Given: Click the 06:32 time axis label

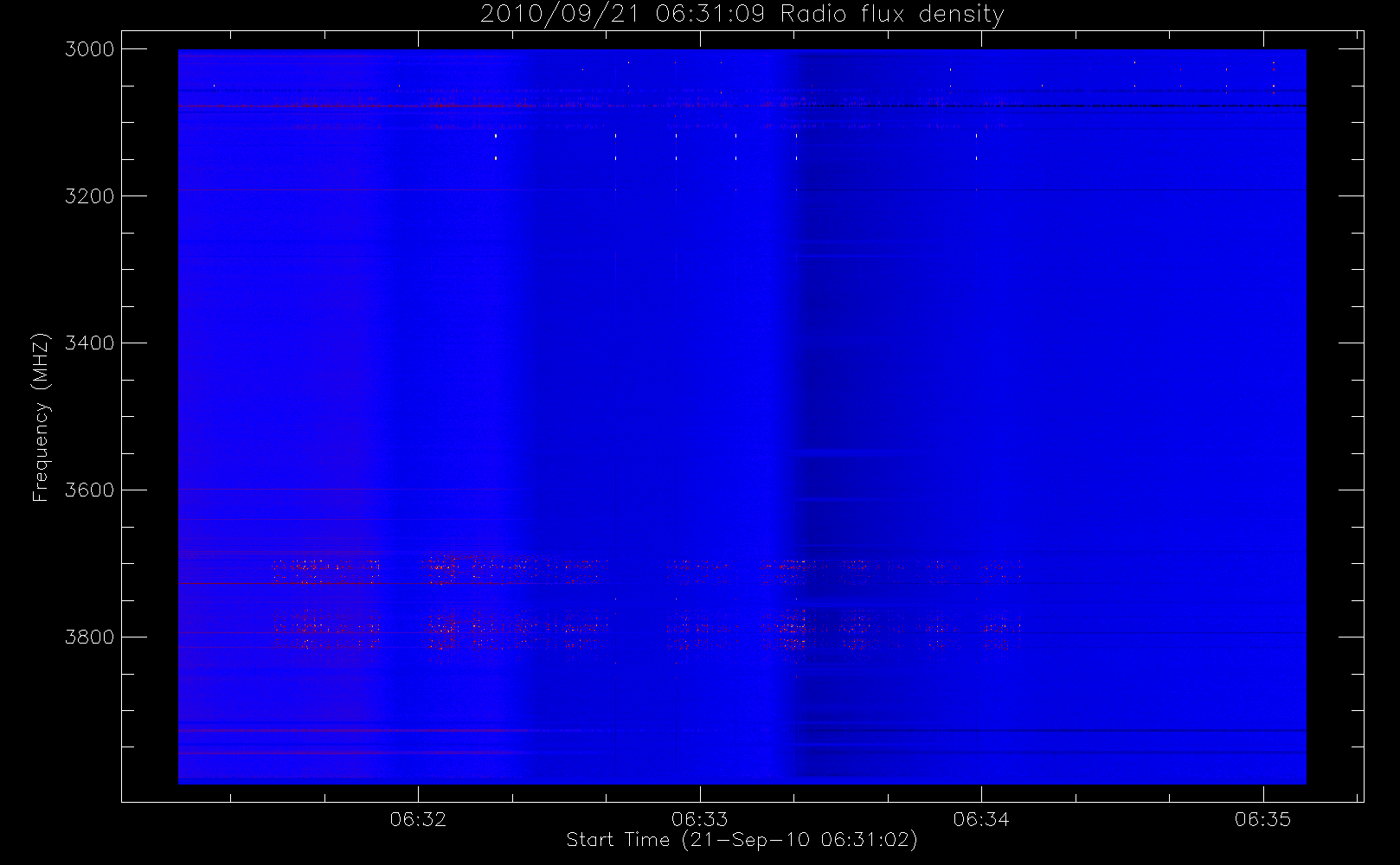Looking at the screenshot, I should [419, 819].
